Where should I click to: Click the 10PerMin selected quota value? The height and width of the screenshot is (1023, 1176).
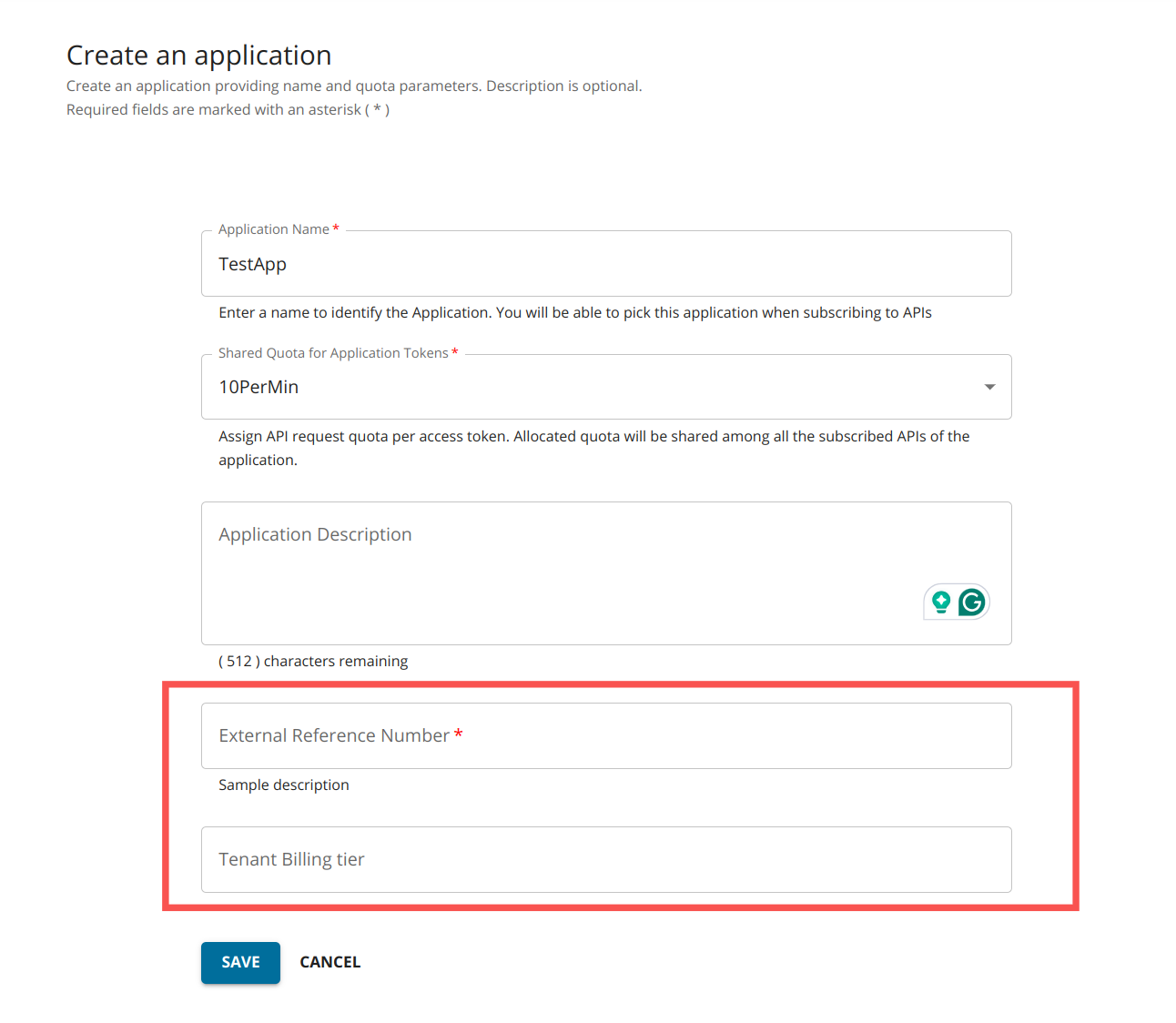pos(259,387)
